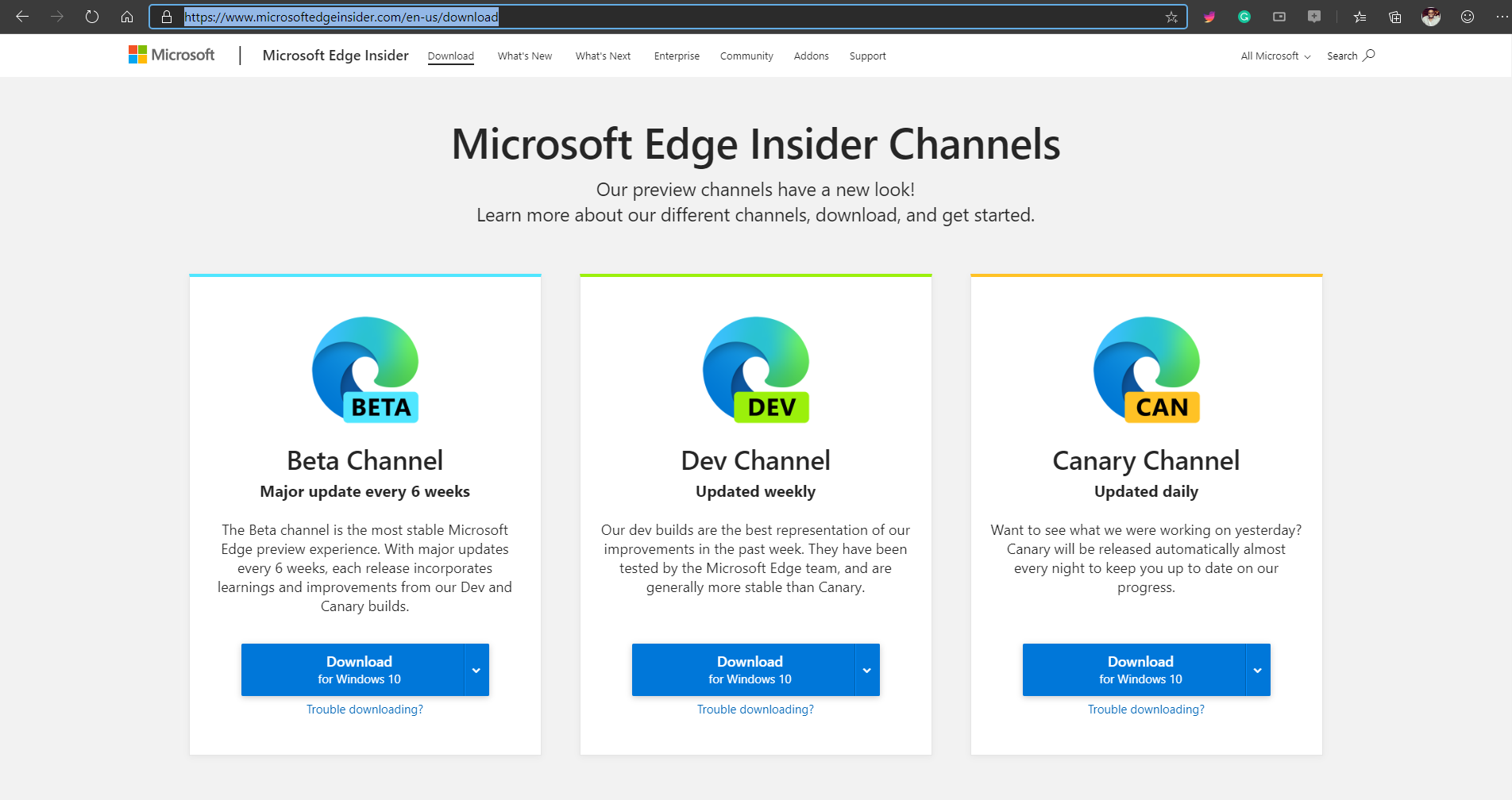Open the All Microsoft dropdown
The image size is (1512, 800).
click(x=1275, y=56)
